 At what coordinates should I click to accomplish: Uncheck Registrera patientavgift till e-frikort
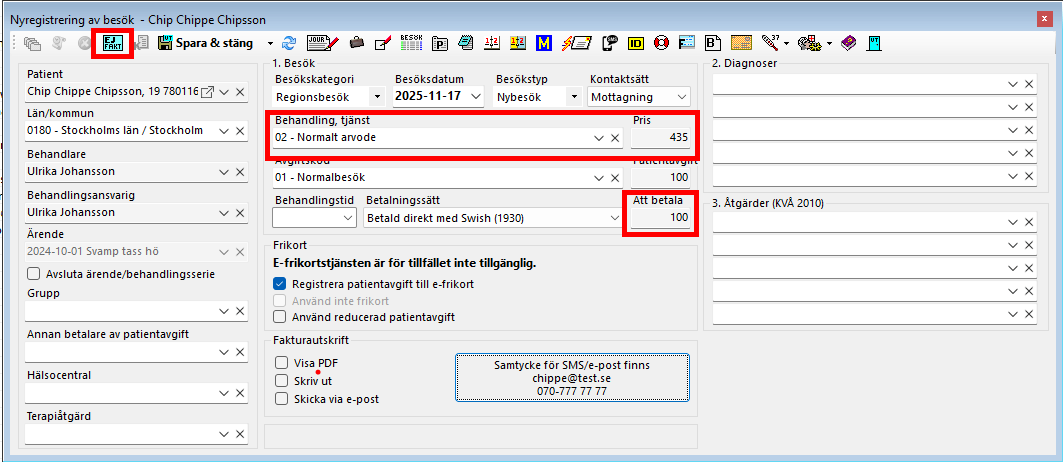281,284
